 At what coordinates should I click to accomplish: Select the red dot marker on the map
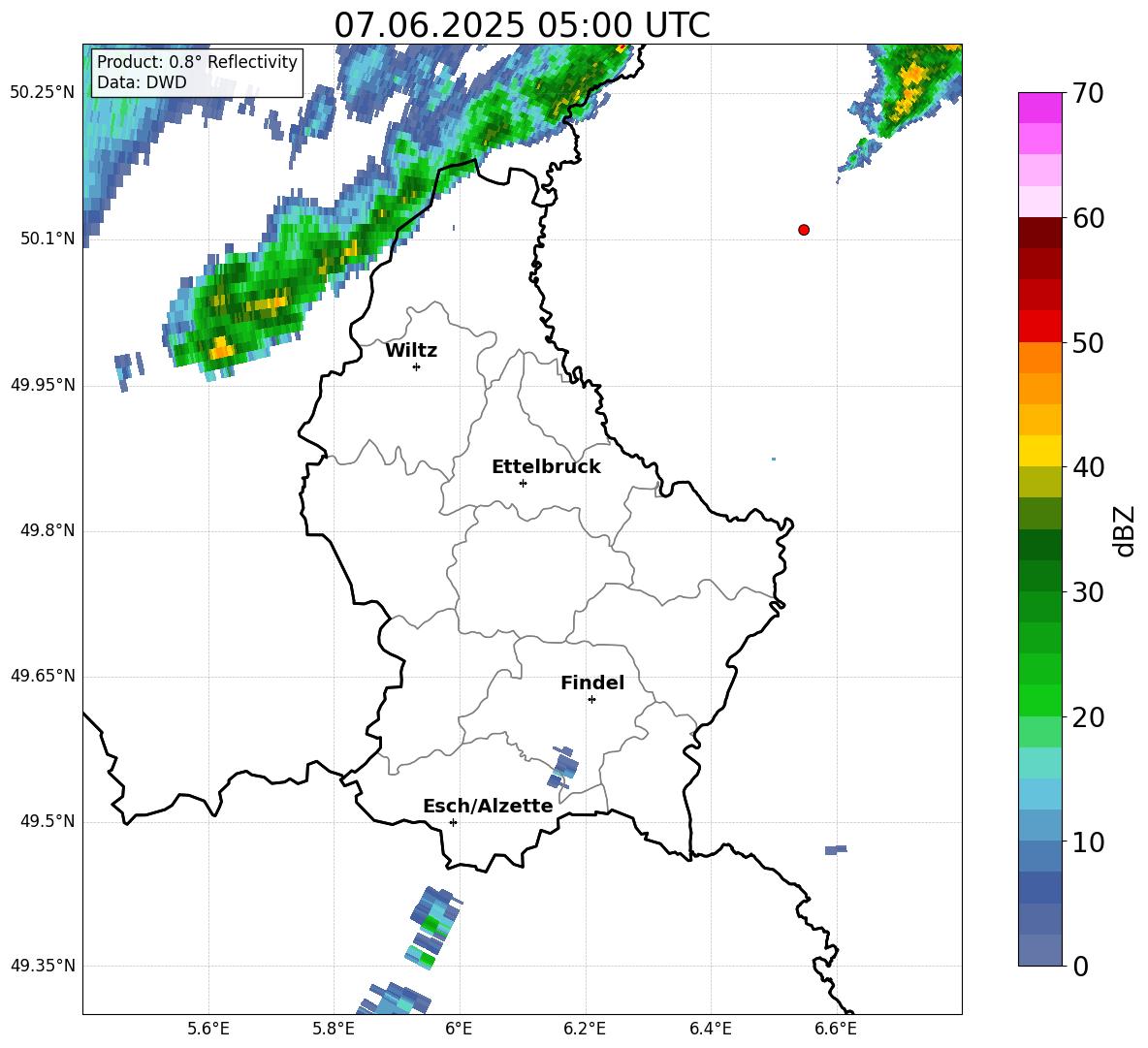[x=804, y=230]
